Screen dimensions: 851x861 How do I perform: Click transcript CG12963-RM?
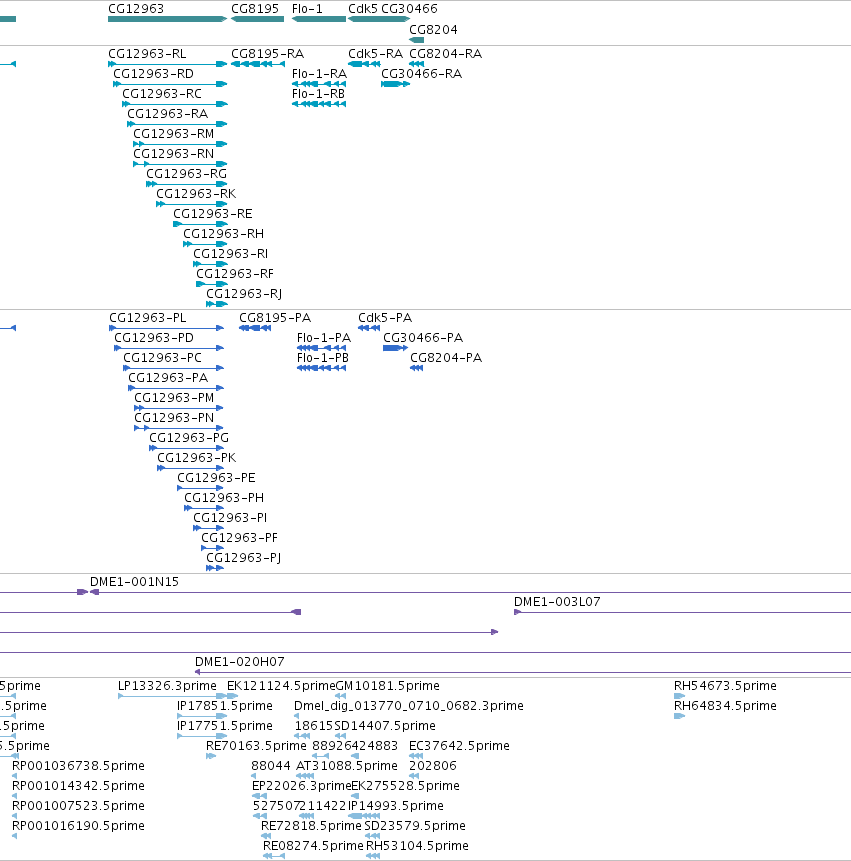pos(180,144)
